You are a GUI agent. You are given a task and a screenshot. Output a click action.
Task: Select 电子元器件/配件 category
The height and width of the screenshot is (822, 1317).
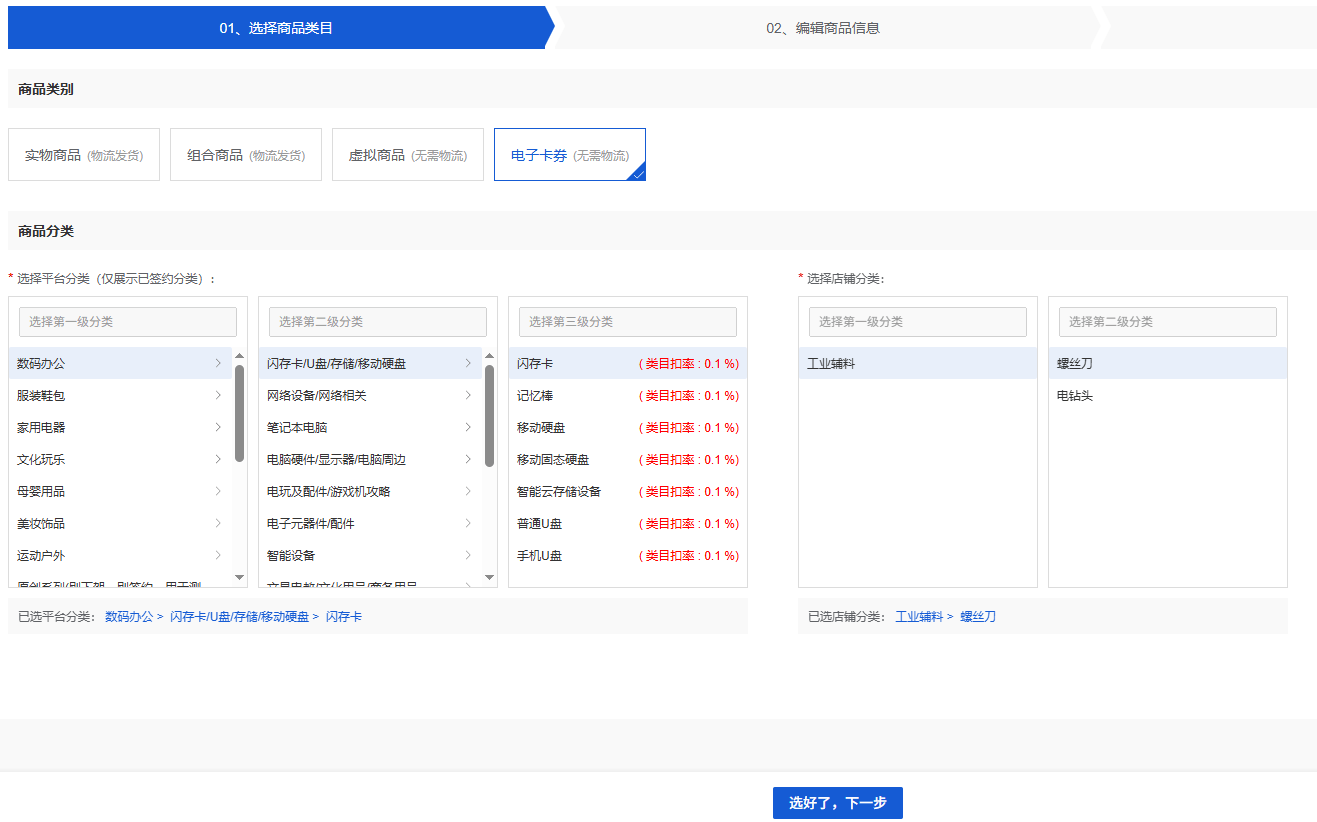(370, 523)
